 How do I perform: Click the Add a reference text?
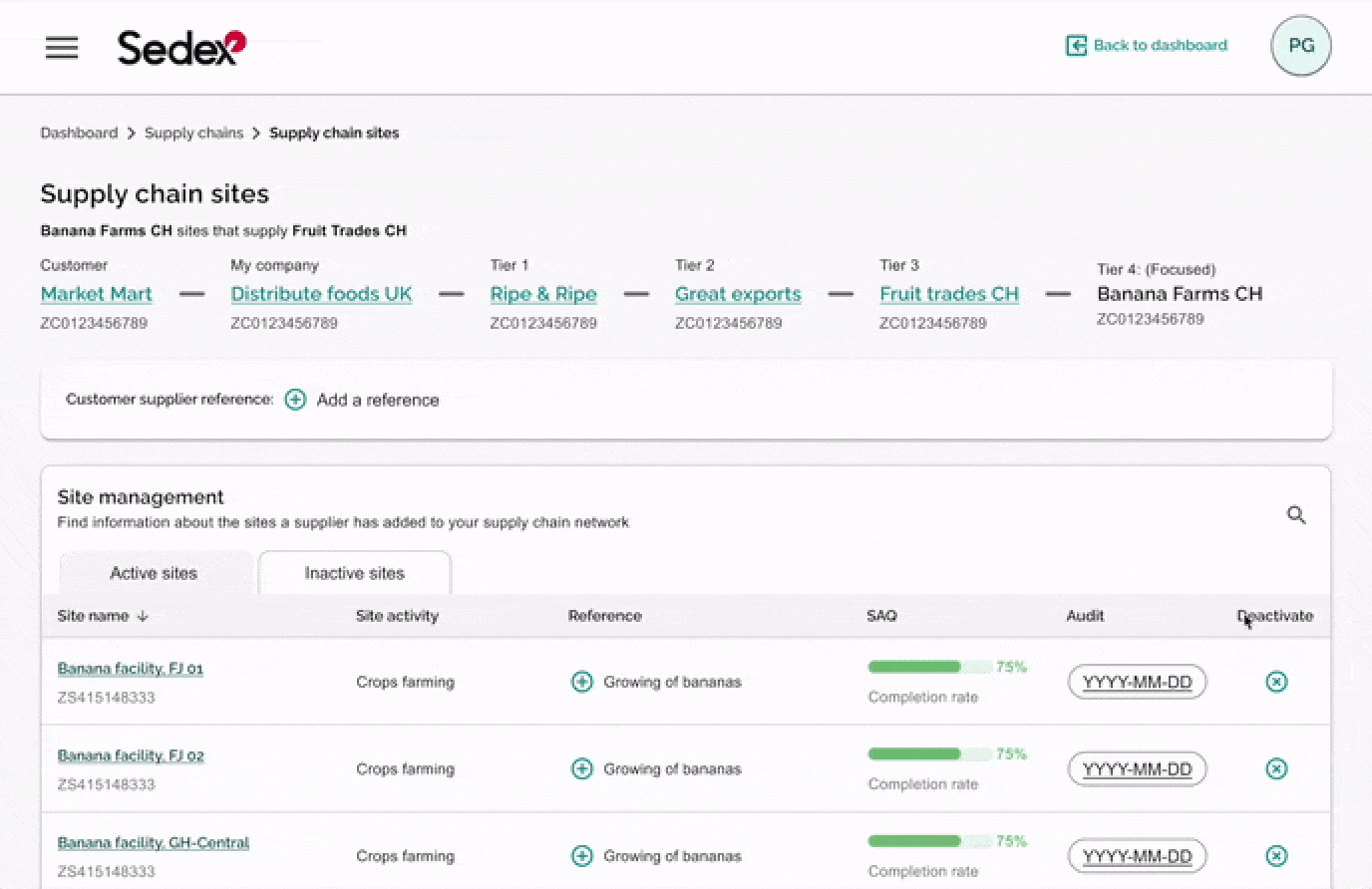click(x=378, y=400)
